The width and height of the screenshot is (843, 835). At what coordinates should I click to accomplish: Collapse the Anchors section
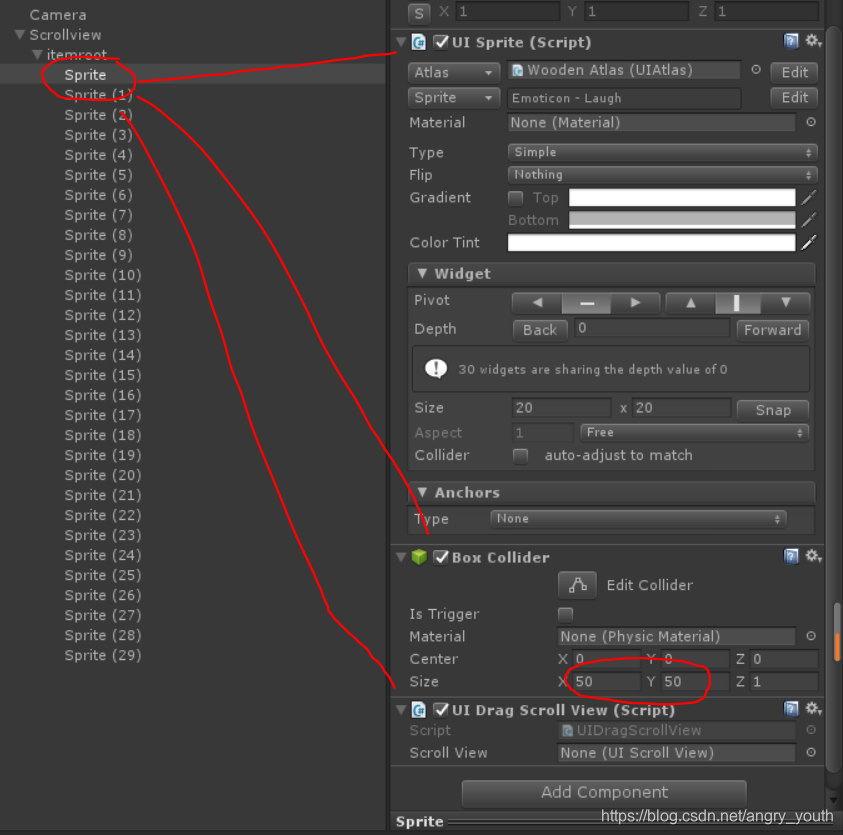pos(423,493)
